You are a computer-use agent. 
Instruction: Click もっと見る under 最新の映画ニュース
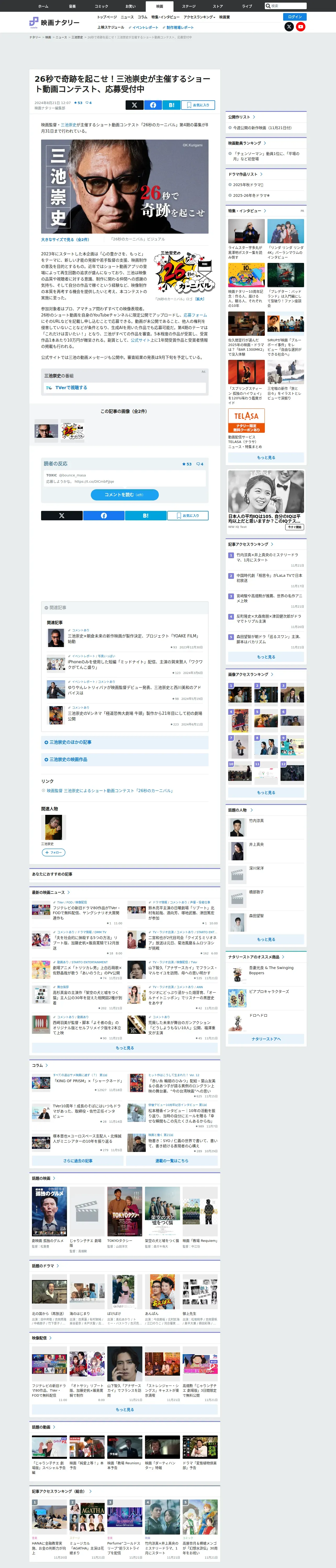[x=124, y=1048]
